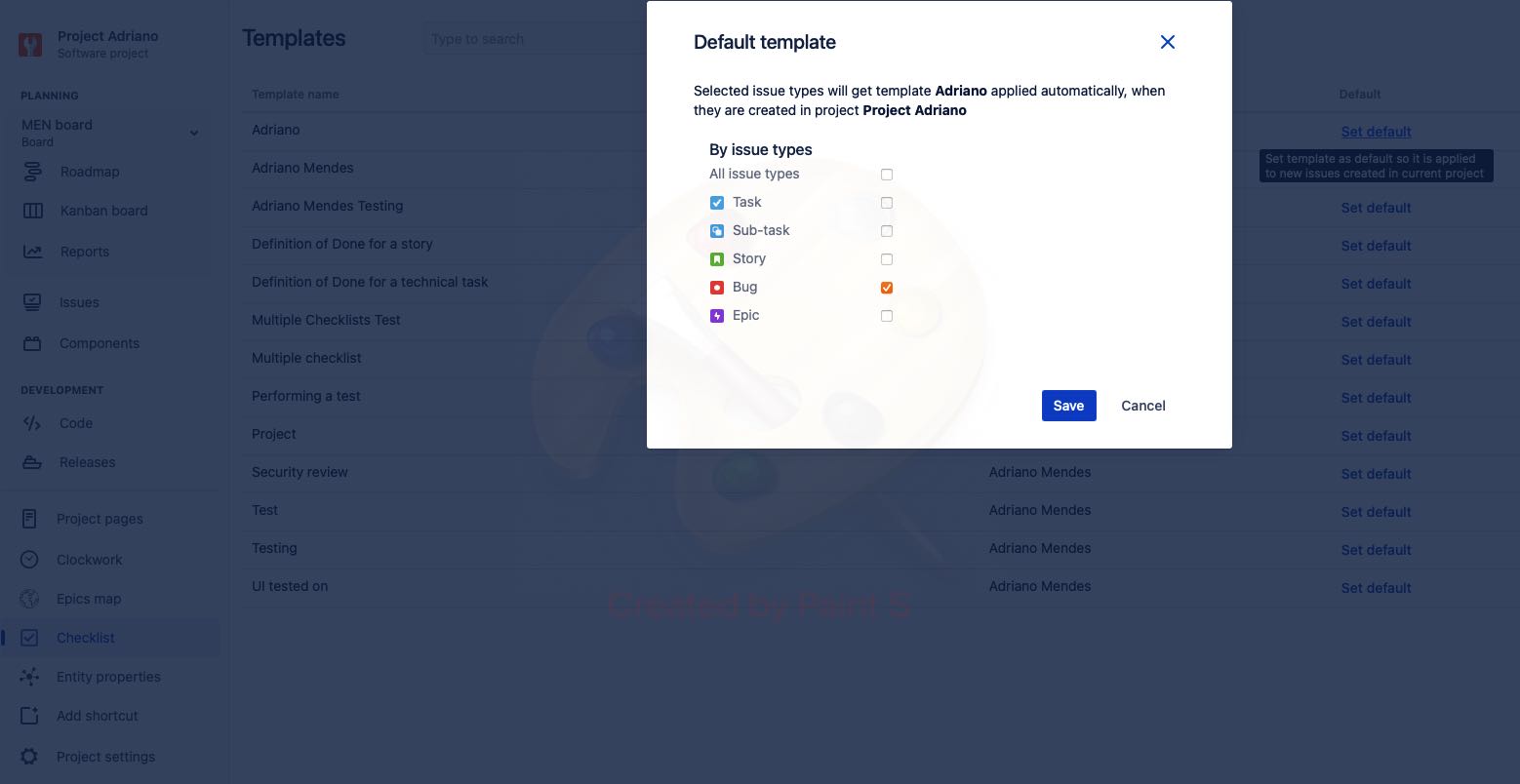Select the Kanban board icon
This screenshot has width=1520, height=784.
pos(32,211)
